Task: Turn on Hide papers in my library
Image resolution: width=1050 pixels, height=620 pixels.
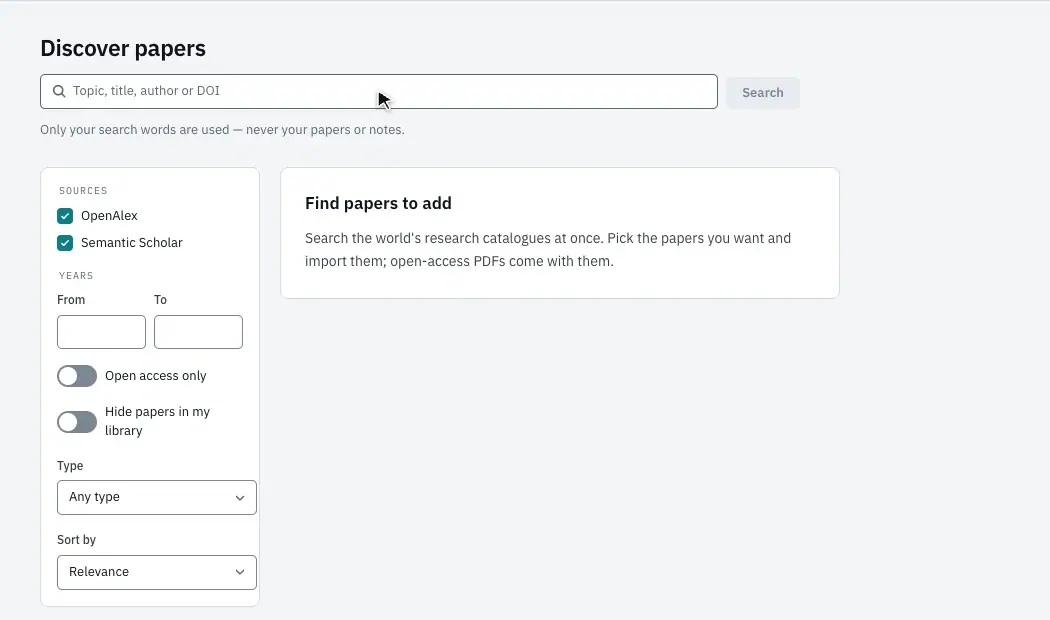Action: tap(77, 422)
